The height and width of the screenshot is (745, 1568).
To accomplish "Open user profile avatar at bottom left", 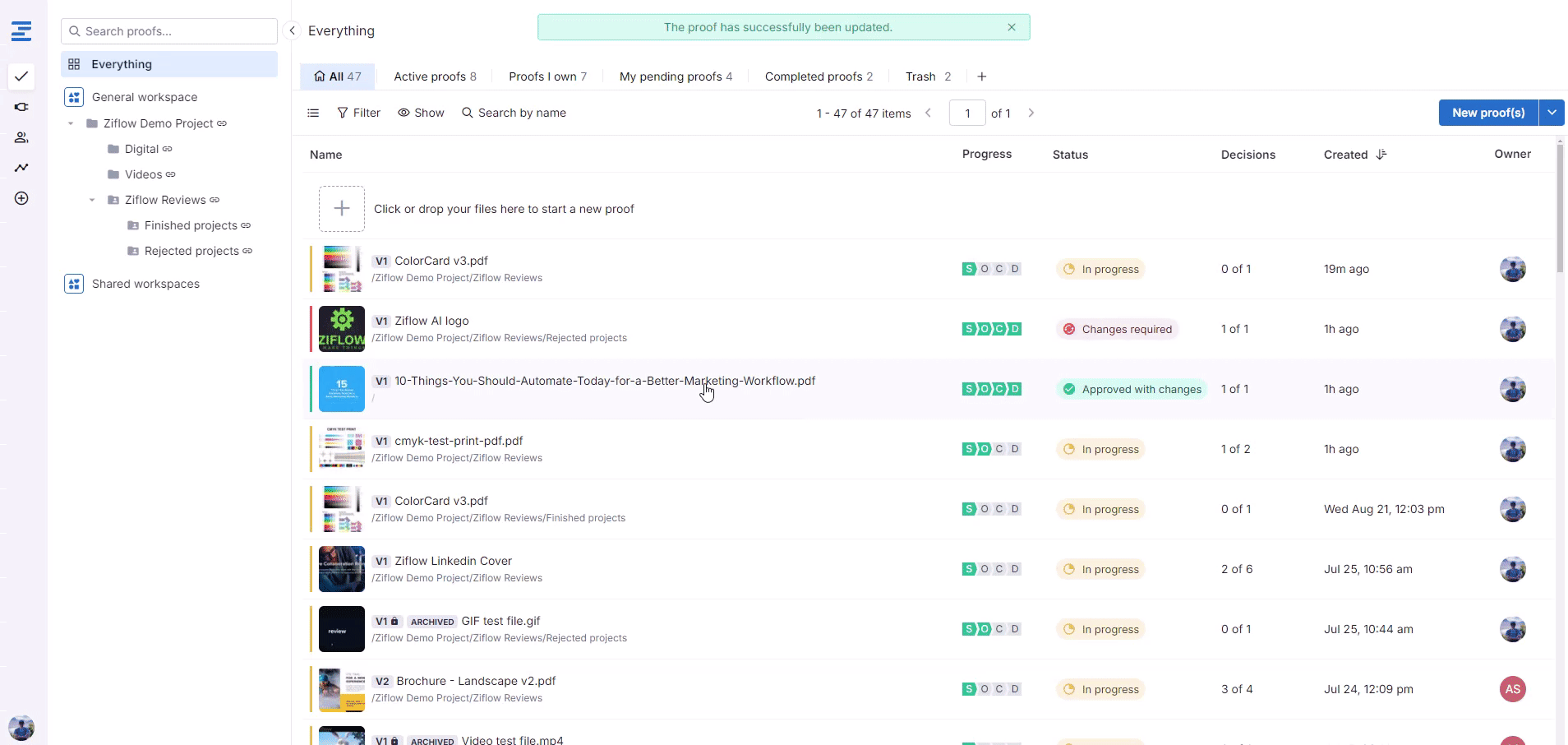I will point(21,728).
